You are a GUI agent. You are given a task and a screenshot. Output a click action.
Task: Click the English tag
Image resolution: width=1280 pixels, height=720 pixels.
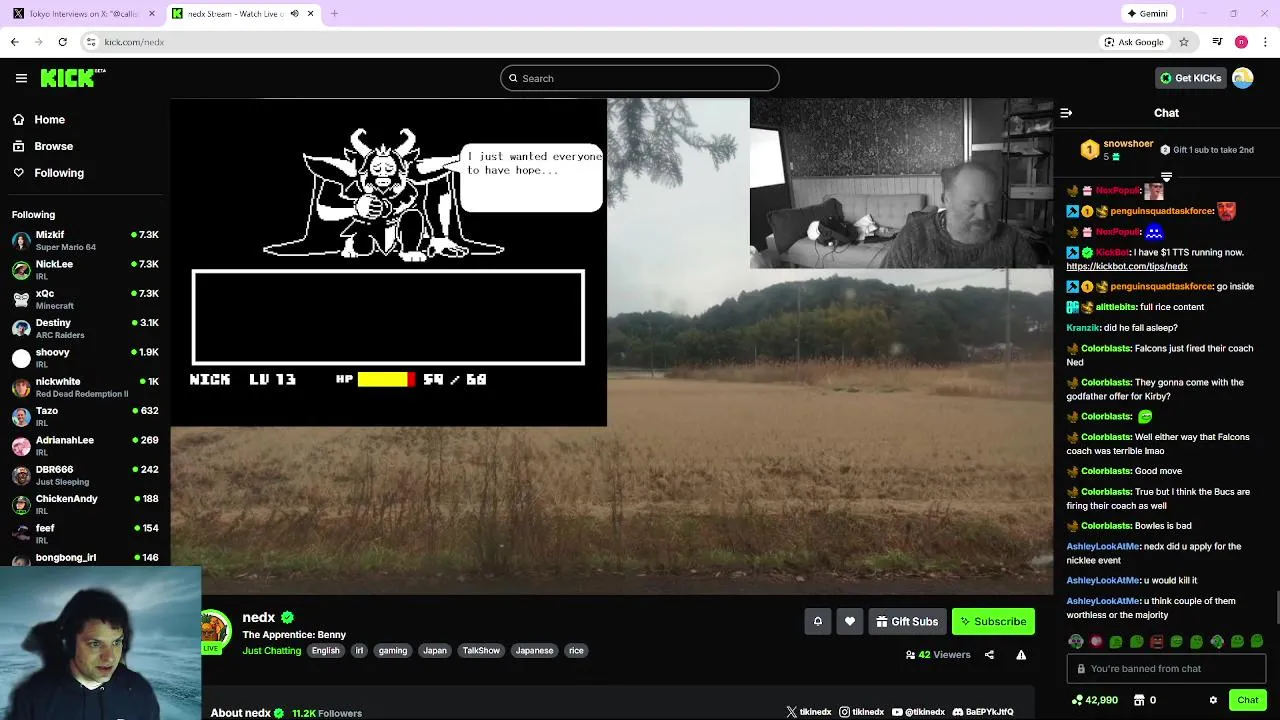coord(325,650)
